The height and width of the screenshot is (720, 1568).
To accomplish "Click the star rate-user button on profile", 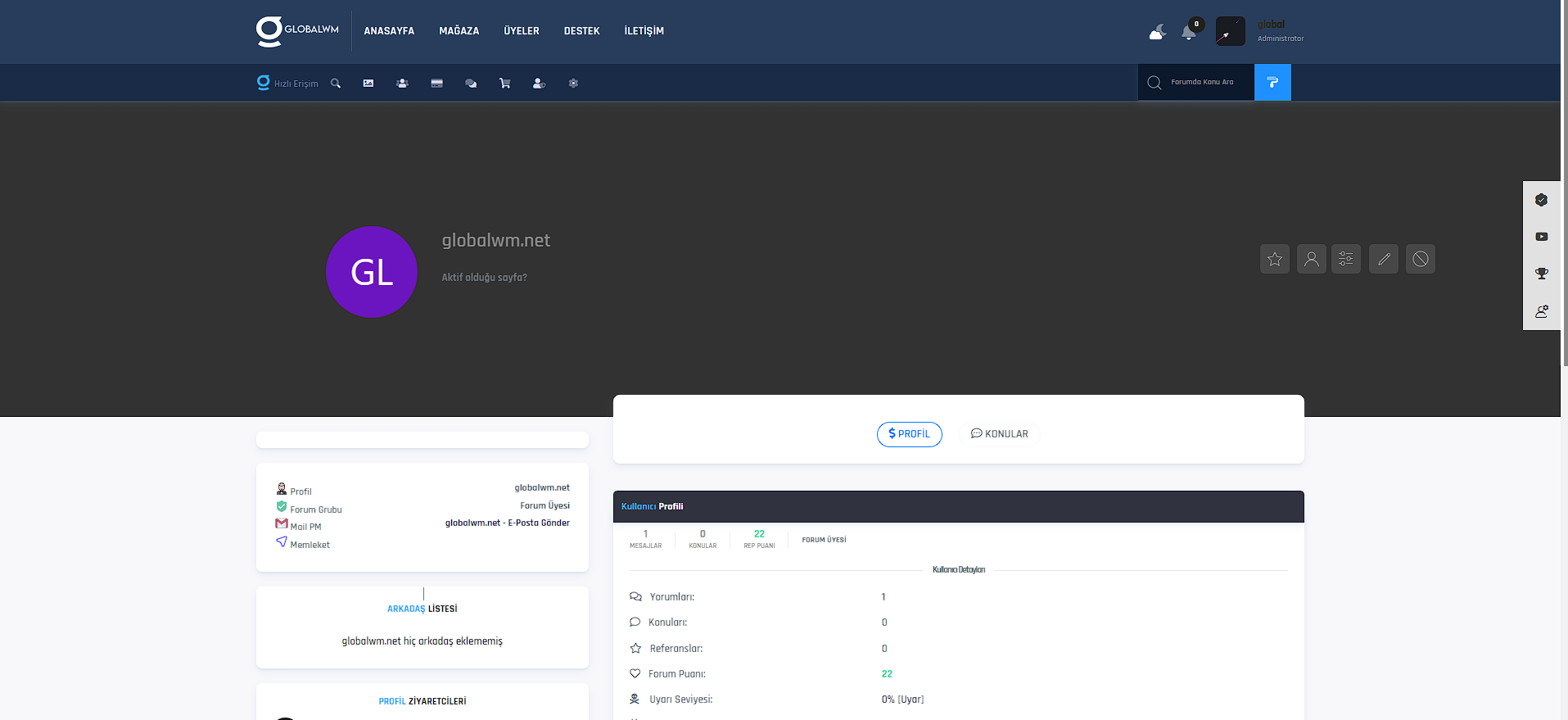I will [x=1274, y=260].
